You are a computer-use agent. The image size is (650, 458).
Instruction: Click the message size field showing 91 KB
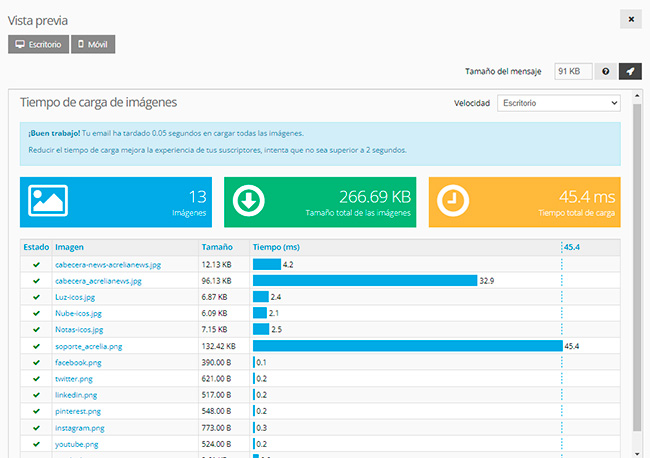pos(571,71)
